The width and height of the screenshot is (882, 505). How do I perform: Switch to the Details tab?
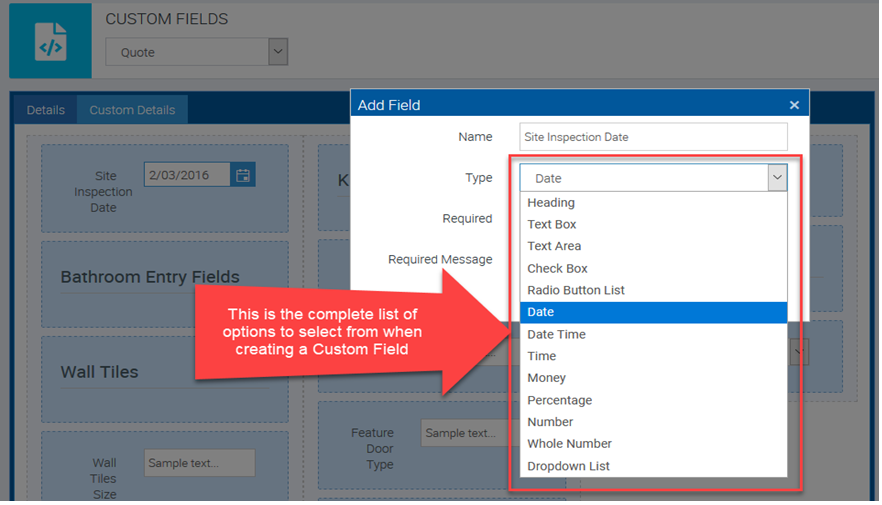click(x=45, y=110)
